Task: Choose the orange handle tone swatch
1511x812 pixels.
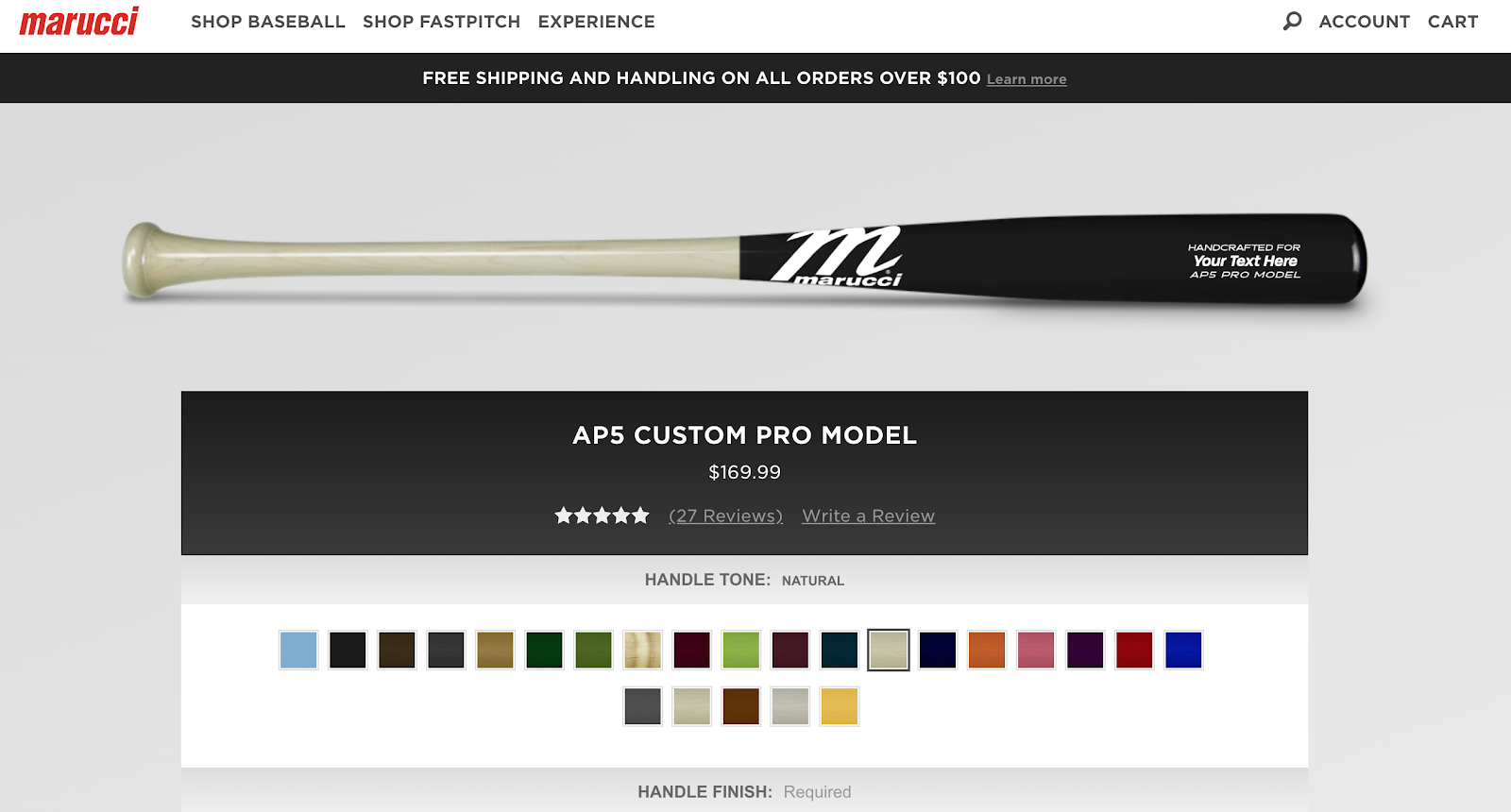Action: click(986, 650)
